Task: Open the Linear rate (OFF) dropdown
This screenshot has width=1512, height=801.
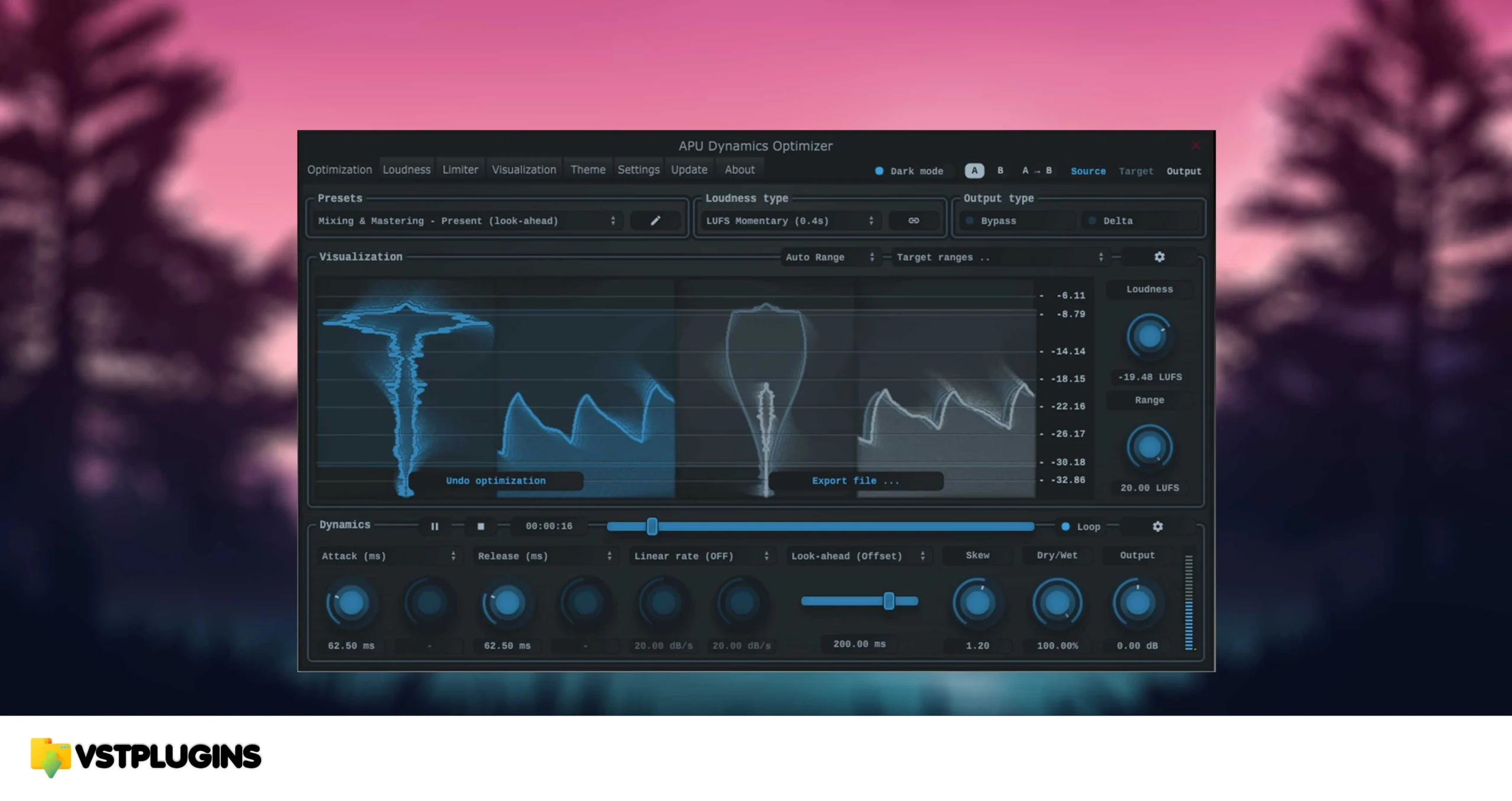Action: (x=702, y=556)
